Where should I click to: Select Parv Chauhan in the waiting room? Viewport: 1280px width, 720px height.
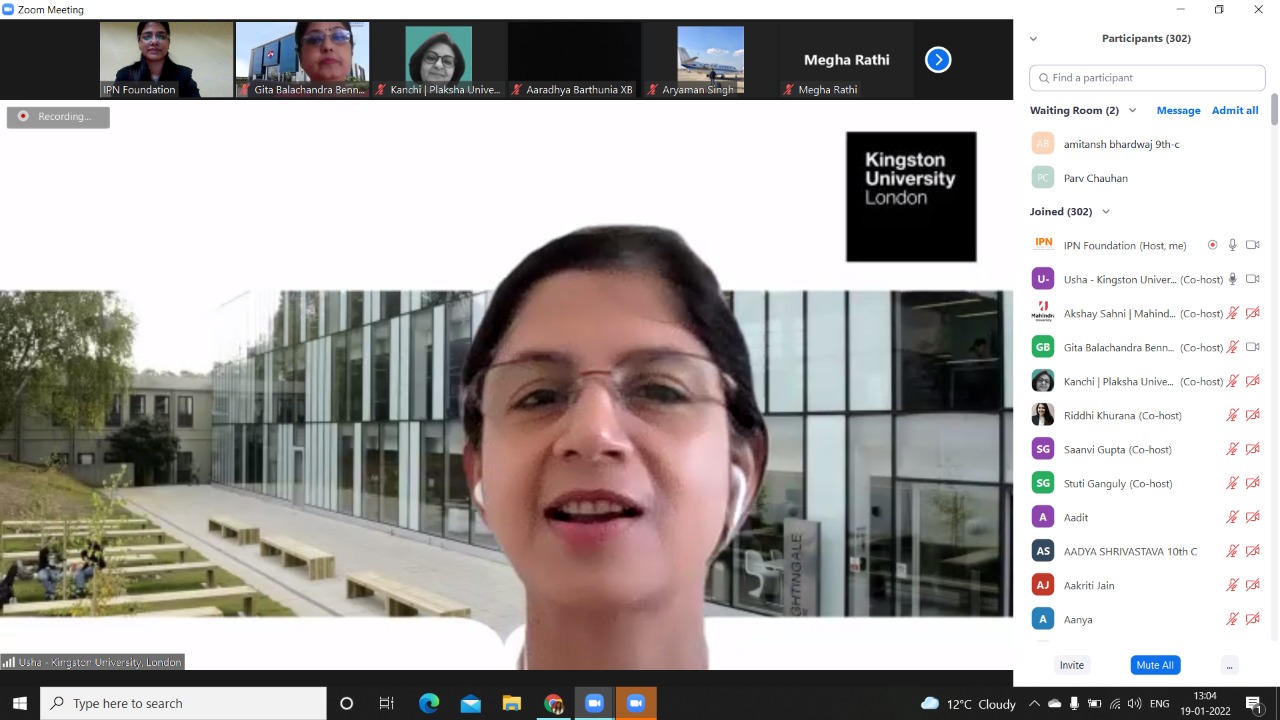1095,178
